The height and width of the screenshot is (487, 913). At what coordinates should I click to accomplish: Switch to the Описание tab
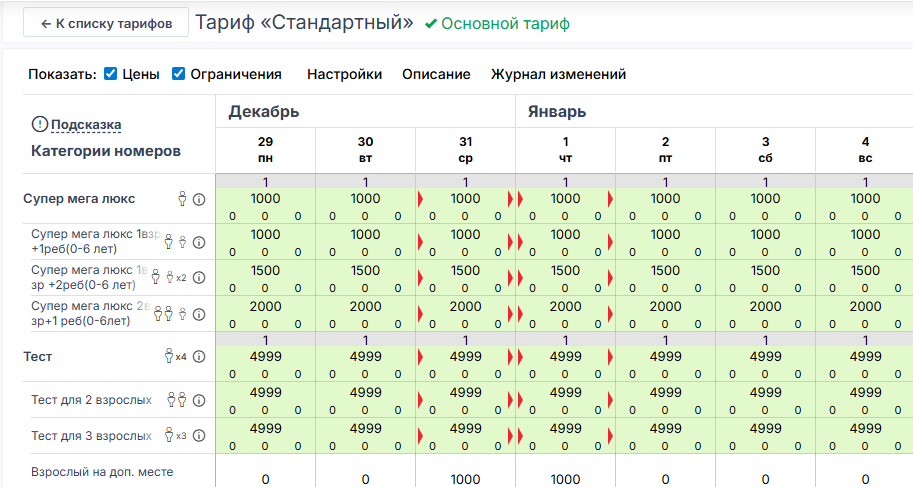pyautogui.click(x=436, y=74)
